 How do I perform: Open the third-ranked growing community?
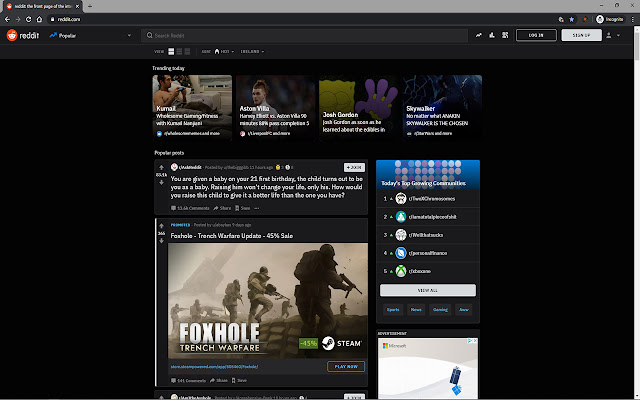428,235
